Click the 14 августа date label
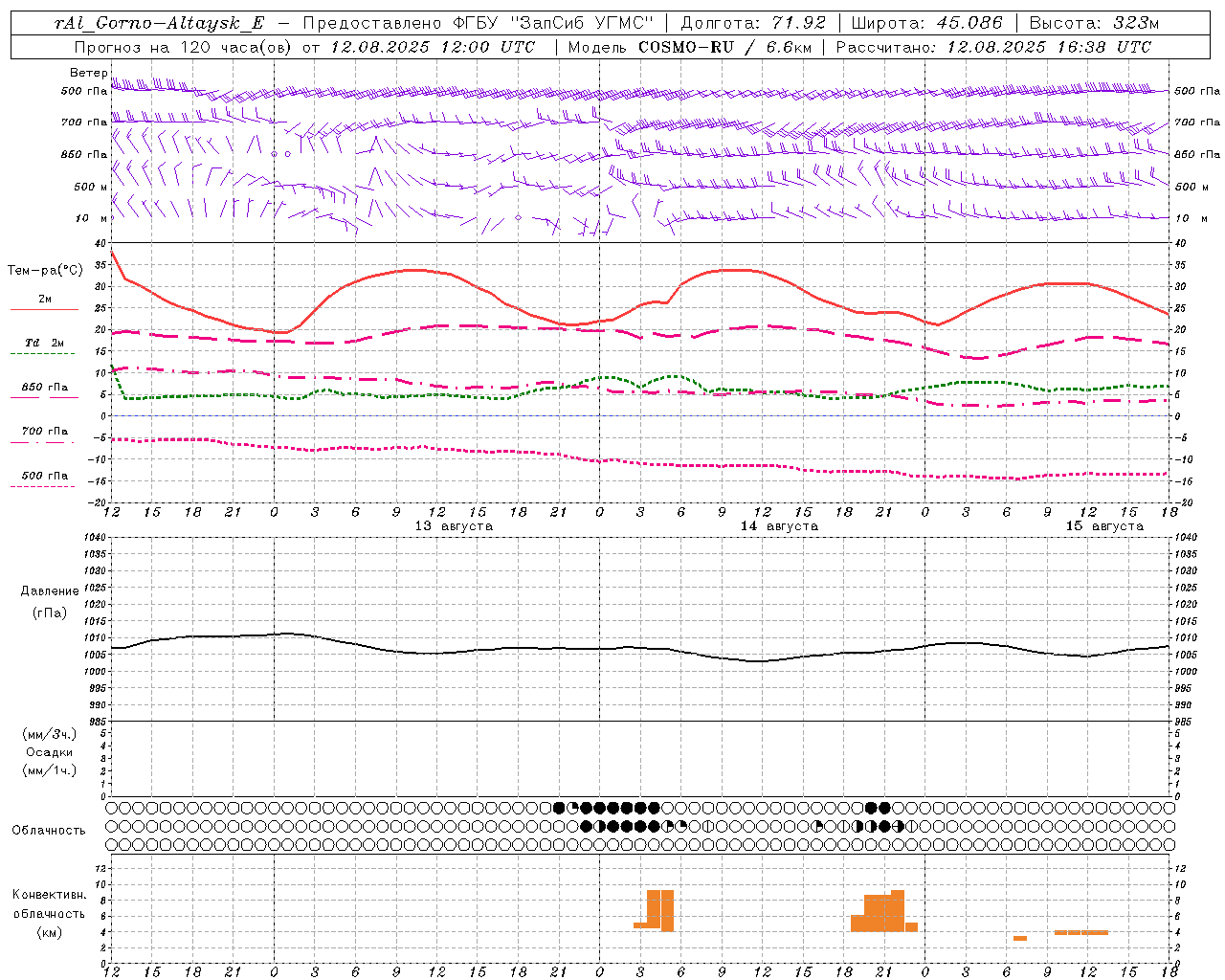Viewport: 1225px width, 980px height. pos(779,526)
